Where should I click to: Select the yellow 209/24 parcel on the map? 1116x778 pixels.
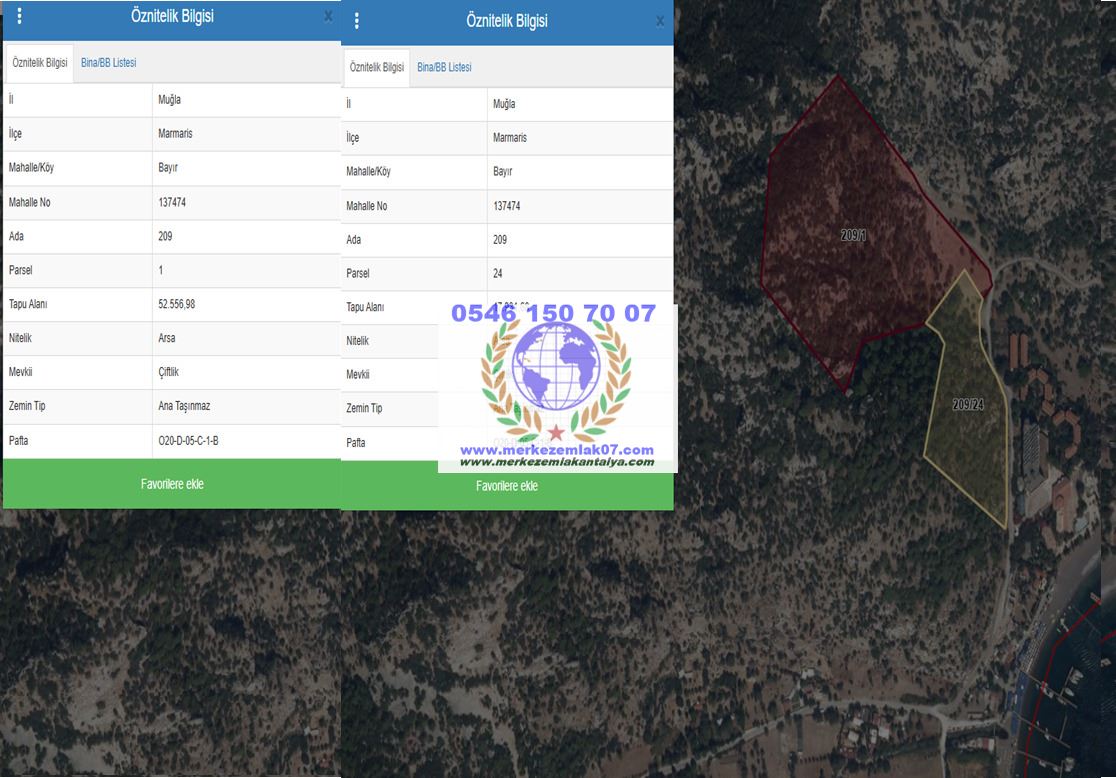(968, 405)
